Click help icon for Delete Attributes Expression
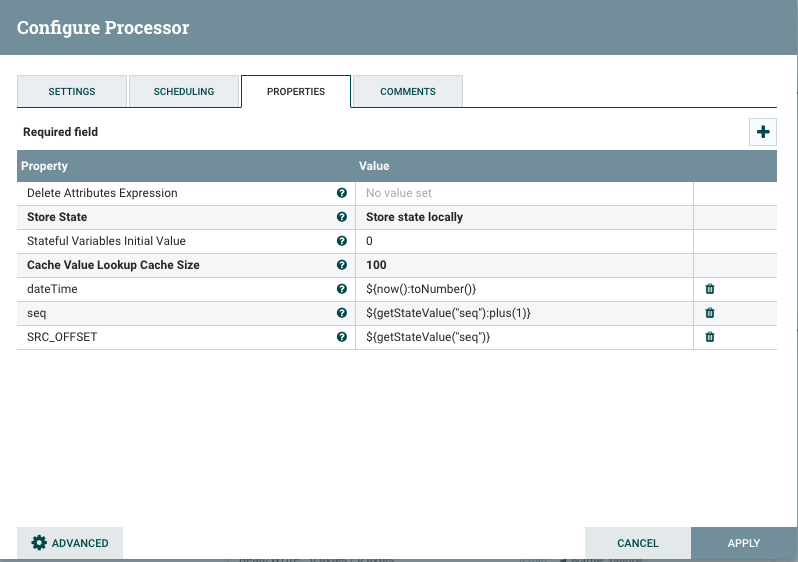The image size is (798, 562). [342, 193]
